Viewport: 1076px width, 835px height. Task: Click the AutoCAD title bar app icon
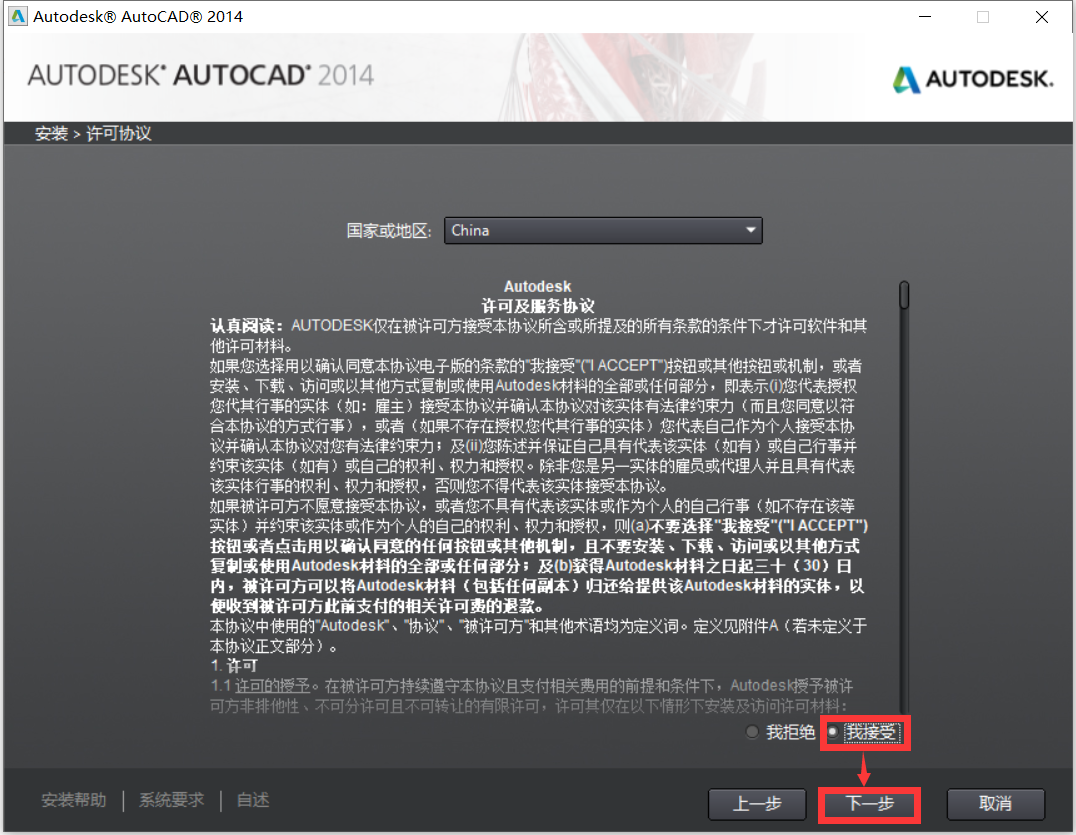point(18,16)
